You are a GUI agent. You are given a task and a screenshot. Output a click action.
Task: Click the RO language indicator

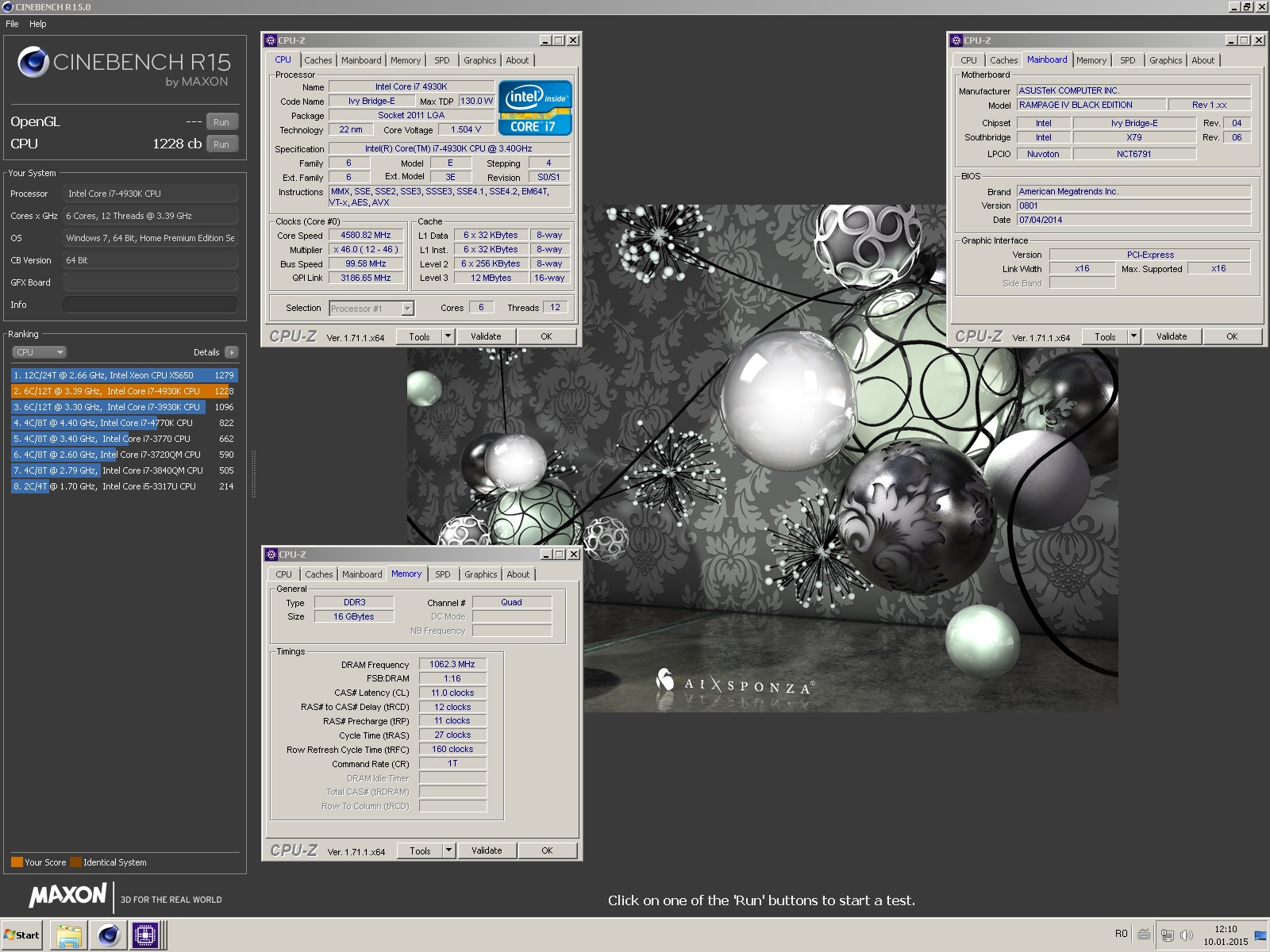[x=1121, y=934]
